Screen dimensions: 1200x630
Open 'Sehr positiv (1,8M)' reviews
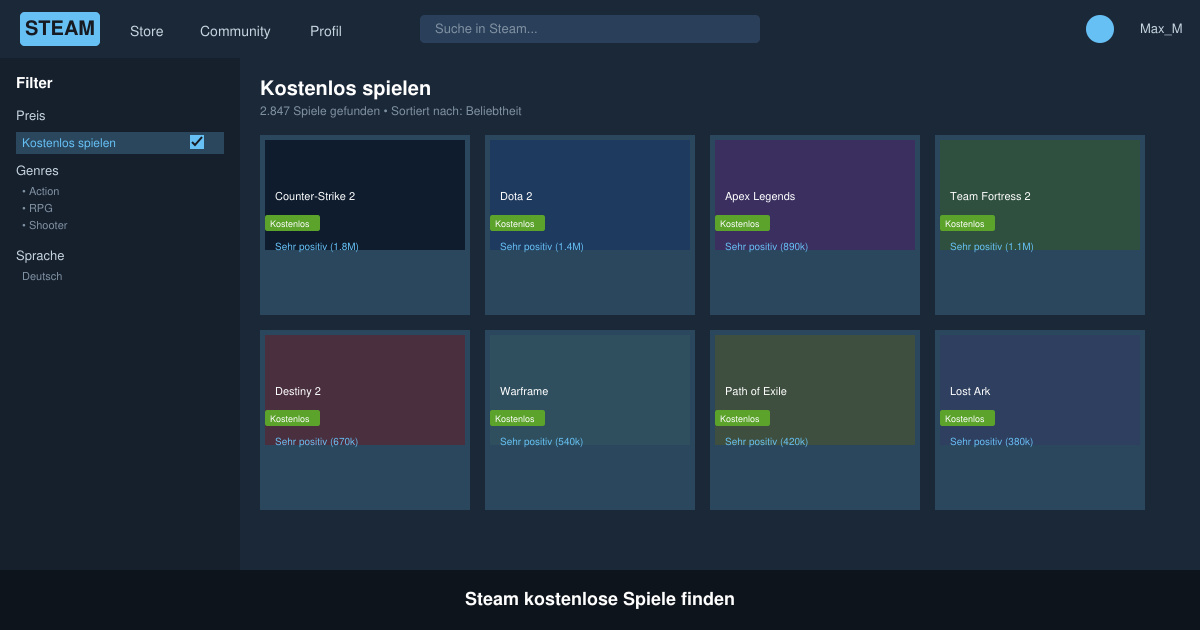tap(317, 246)
